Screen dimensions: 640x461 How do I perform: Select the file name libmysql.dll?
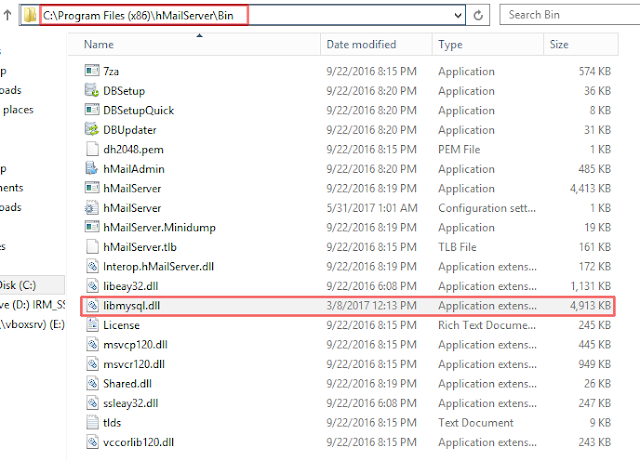click(x=131, y=306)
